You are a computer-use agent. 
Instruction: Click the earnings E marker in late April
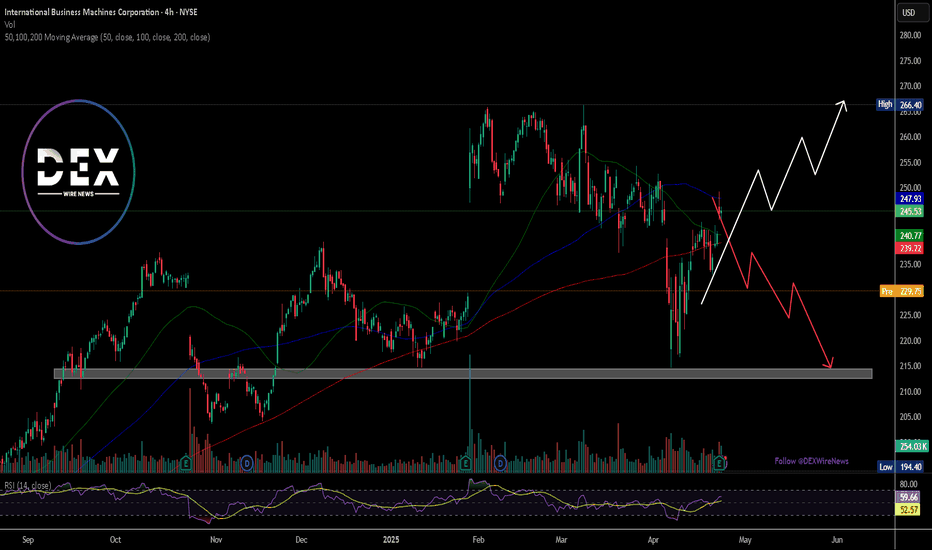[720, 463]
